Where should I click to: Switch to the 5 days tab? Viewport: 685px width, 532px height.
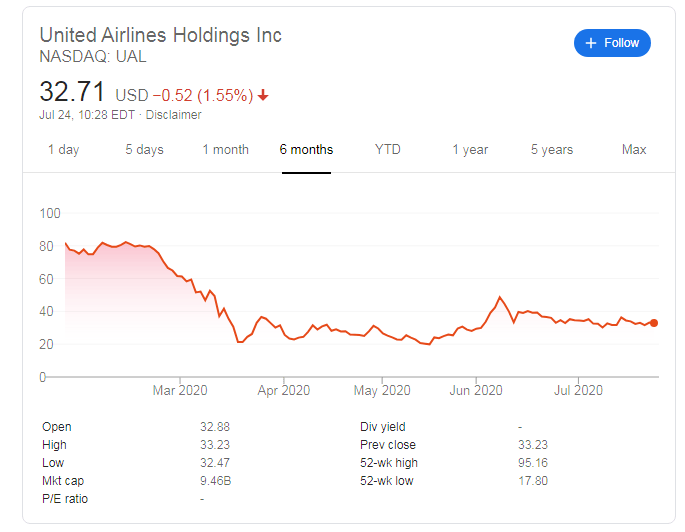144,150
